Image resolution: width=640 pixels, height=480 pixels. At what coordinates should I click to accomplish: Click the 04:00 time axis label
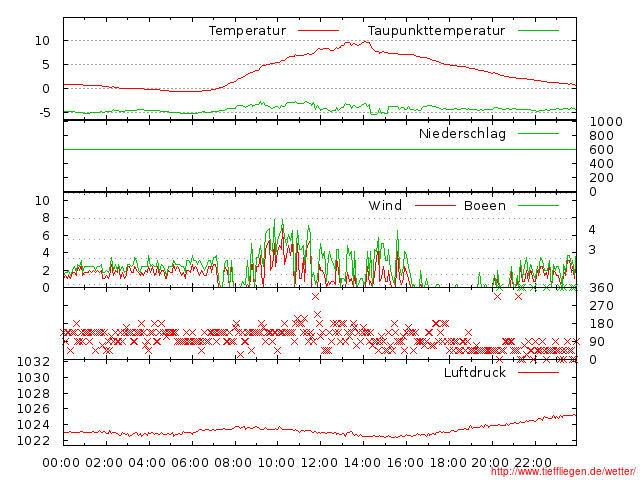(147, 463)
